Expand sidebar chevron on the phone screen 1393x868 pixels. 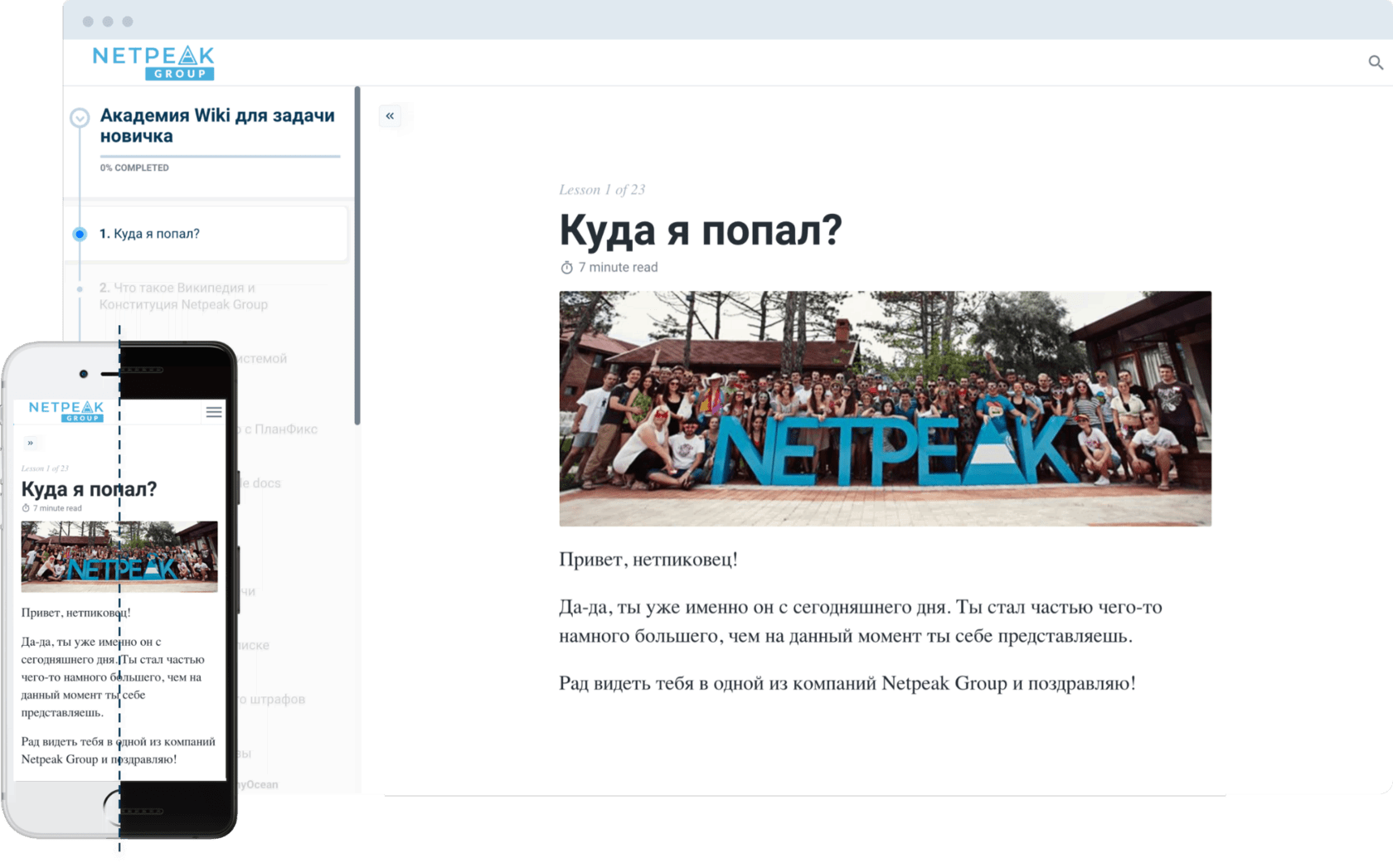(31, 443)
